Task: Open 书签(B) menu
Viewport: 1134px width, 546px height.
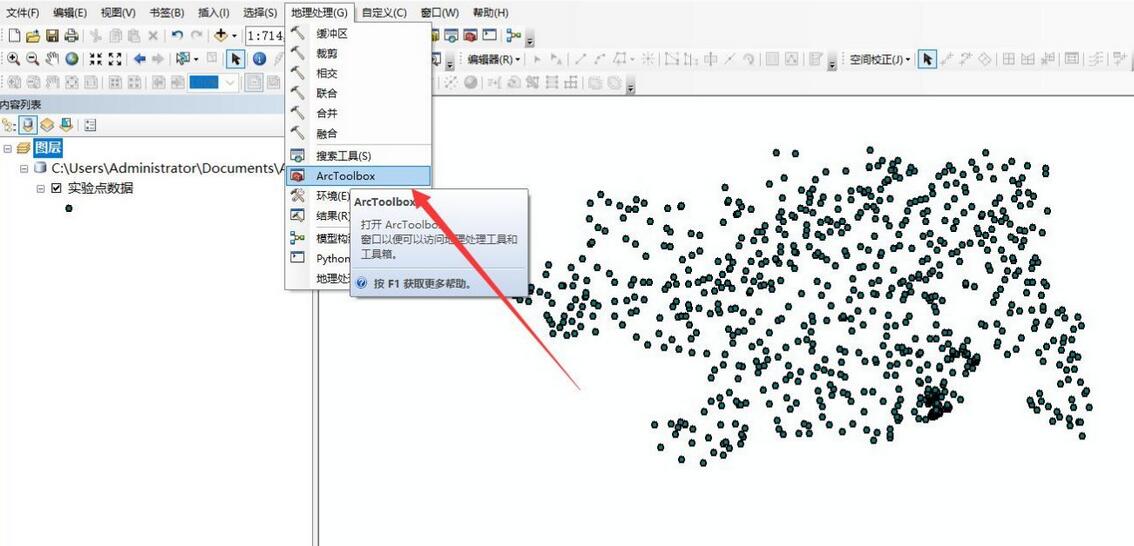Action: (167, 12)
